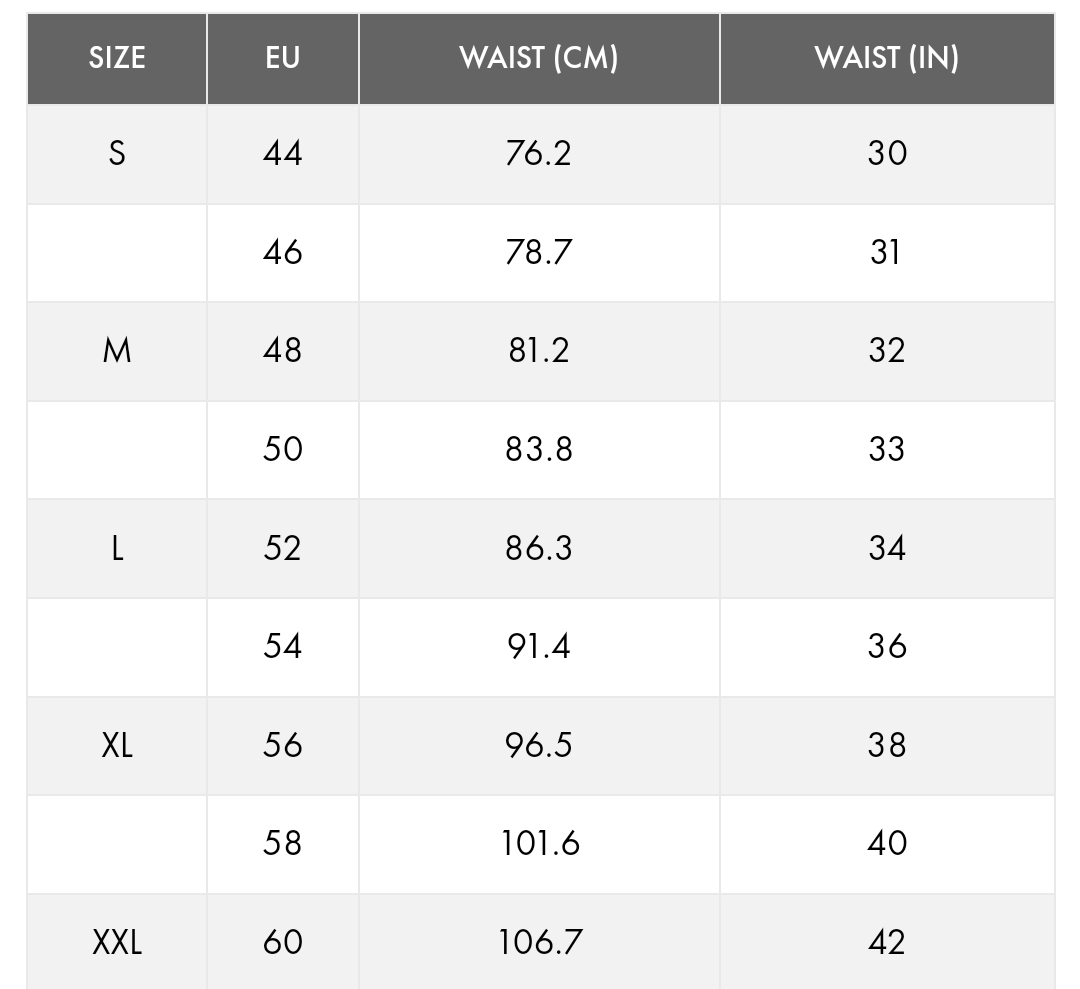The image size is (1080, 989).
Task: Click EU size 44 cell
Action: pyautogui.click(x=283, y=153)
